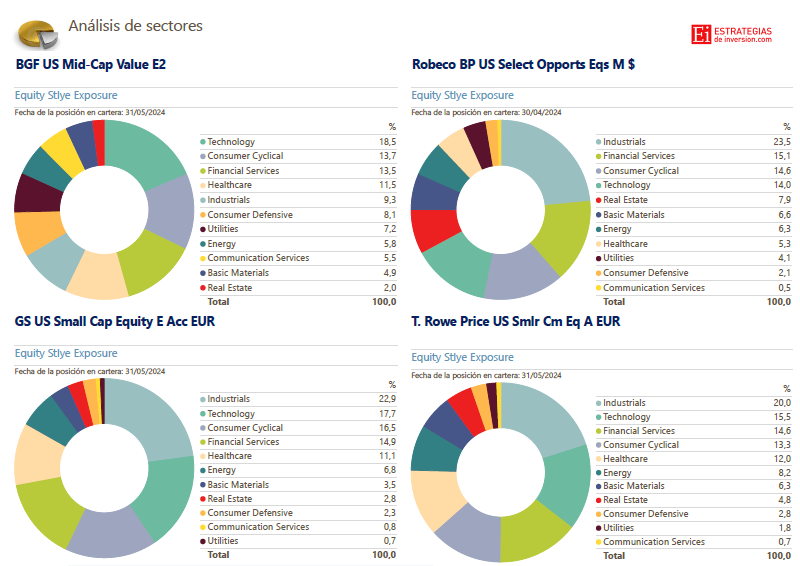Select Financial Services 13,5 row in BGF table
Screen dimensions: 800x566
298,171
